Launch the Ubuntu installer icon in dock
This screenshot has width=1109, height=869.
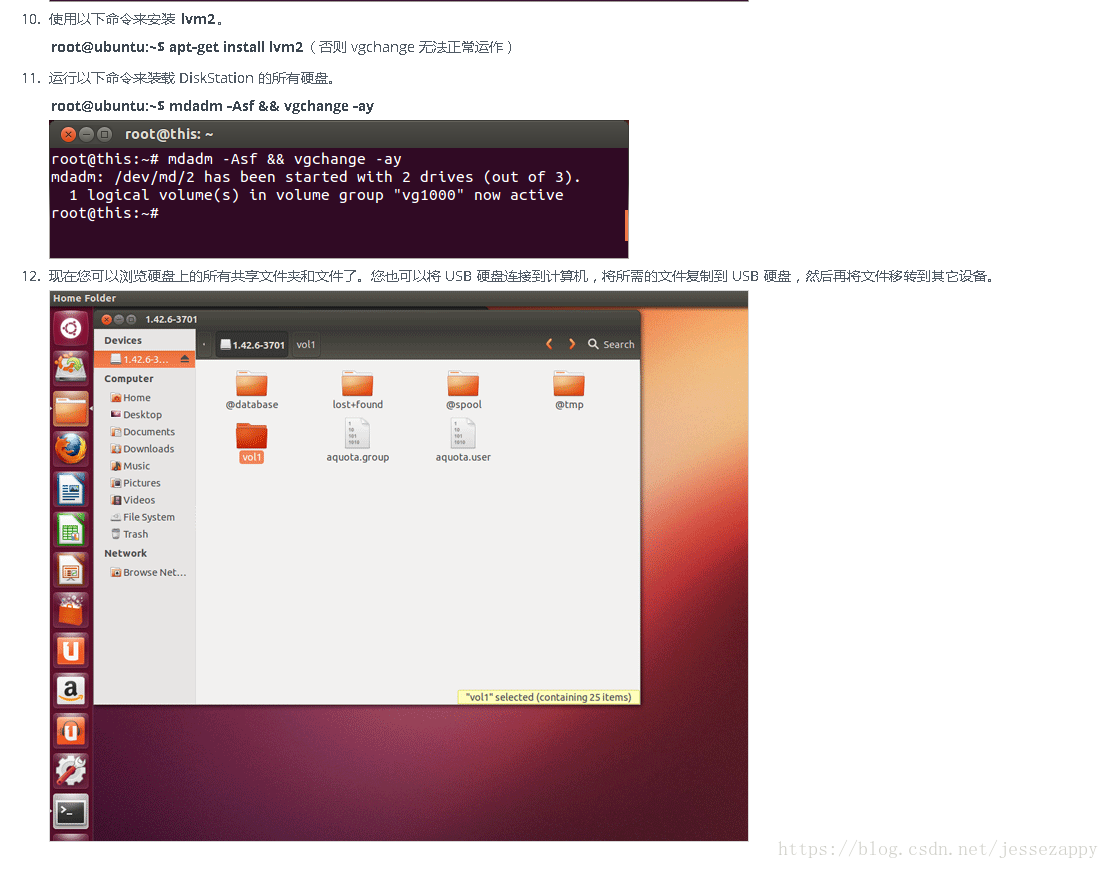[71, 368]
